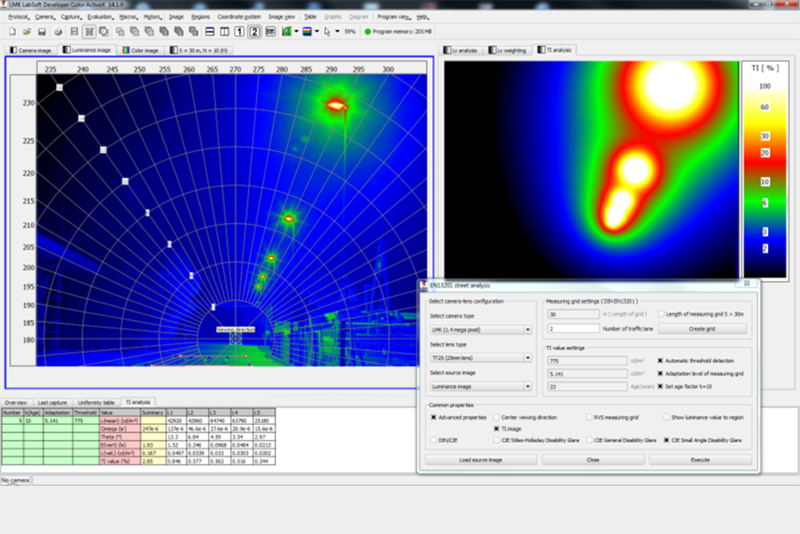
Task: Enable Show luminance value to region
Action: tap(666, 417)
